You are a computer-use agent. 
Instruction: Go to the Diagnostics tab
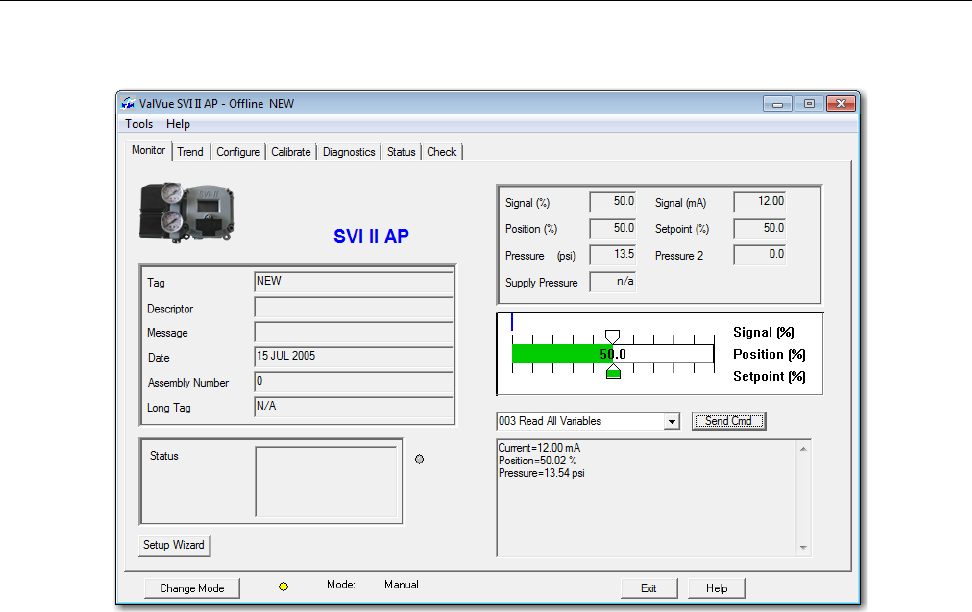pyautogui.click(x=349, y=152)
